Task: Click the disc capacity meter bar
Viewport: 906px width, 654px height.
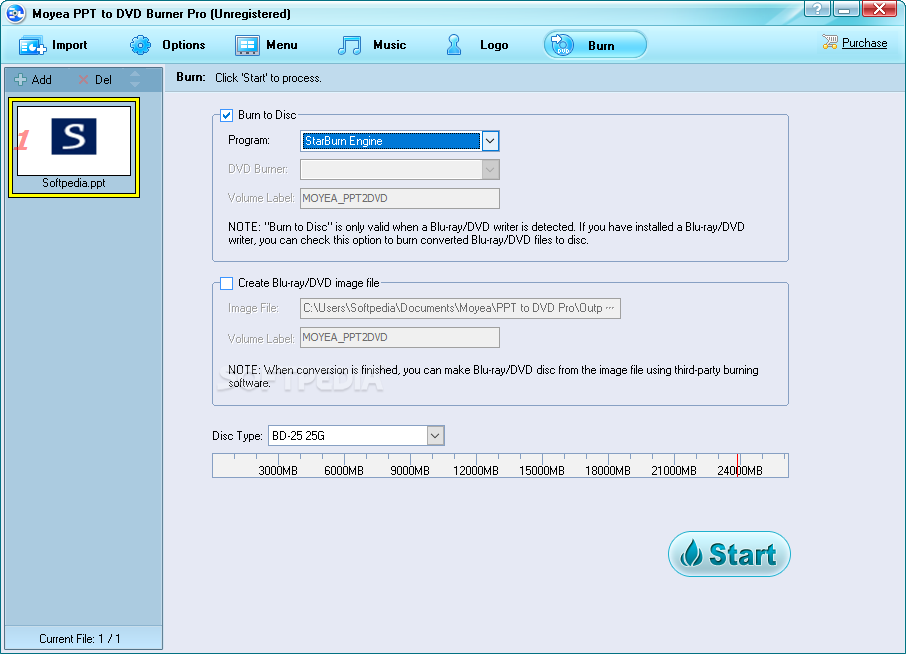Action: click(500, 466)
